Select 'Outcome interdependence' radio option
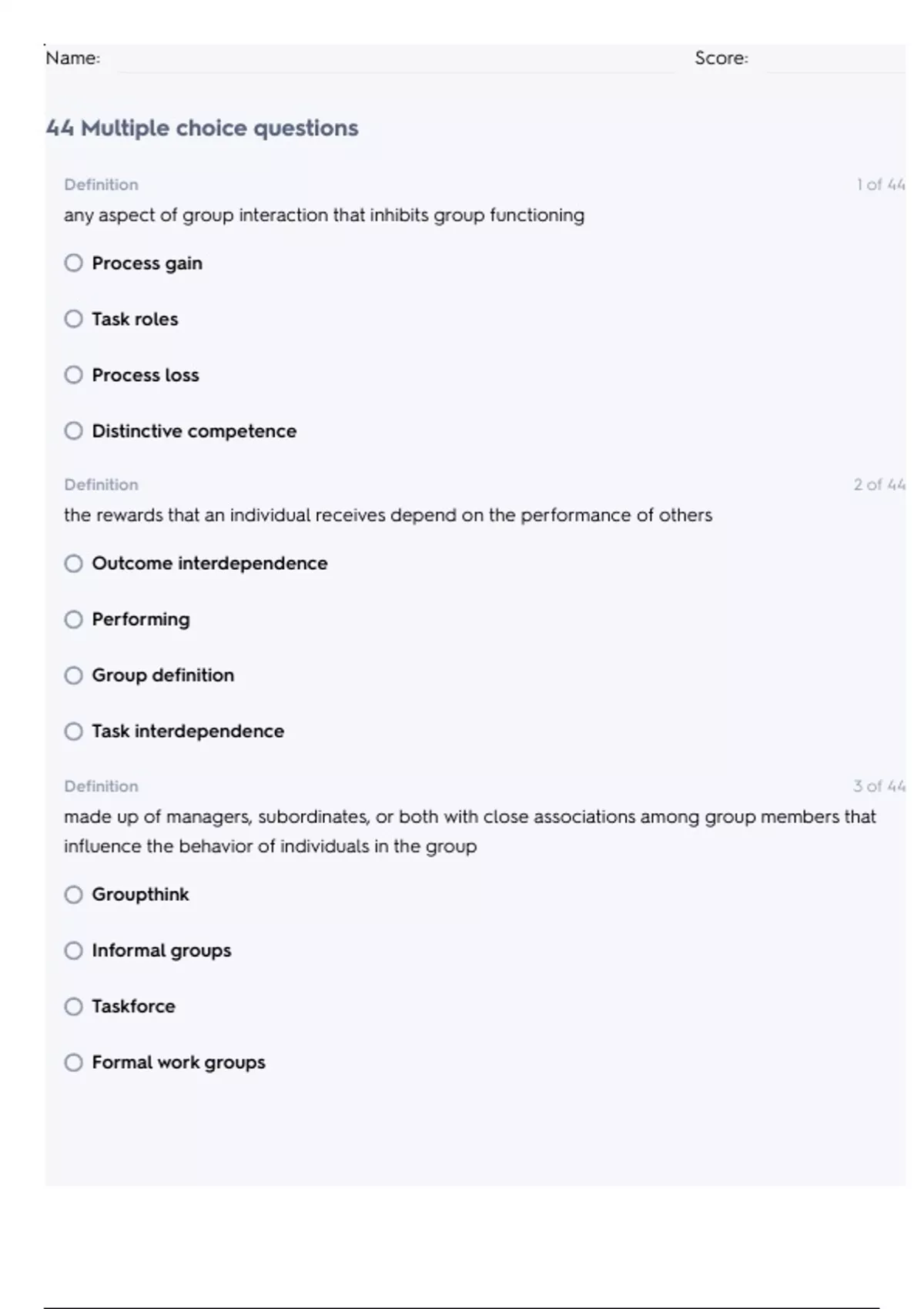924x1309 pixels. coord(73,564)
